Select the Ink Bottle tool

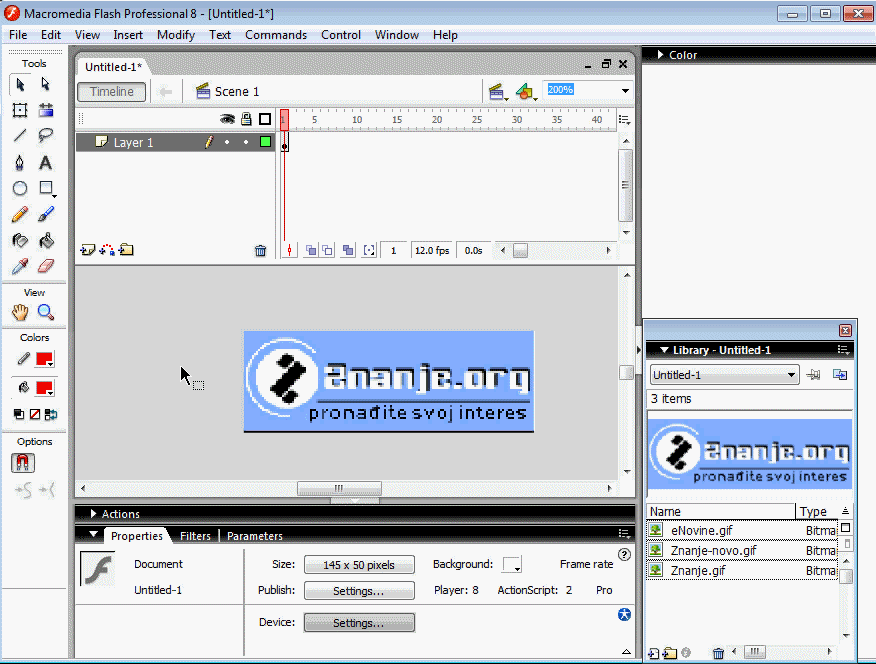coord(20,241)
